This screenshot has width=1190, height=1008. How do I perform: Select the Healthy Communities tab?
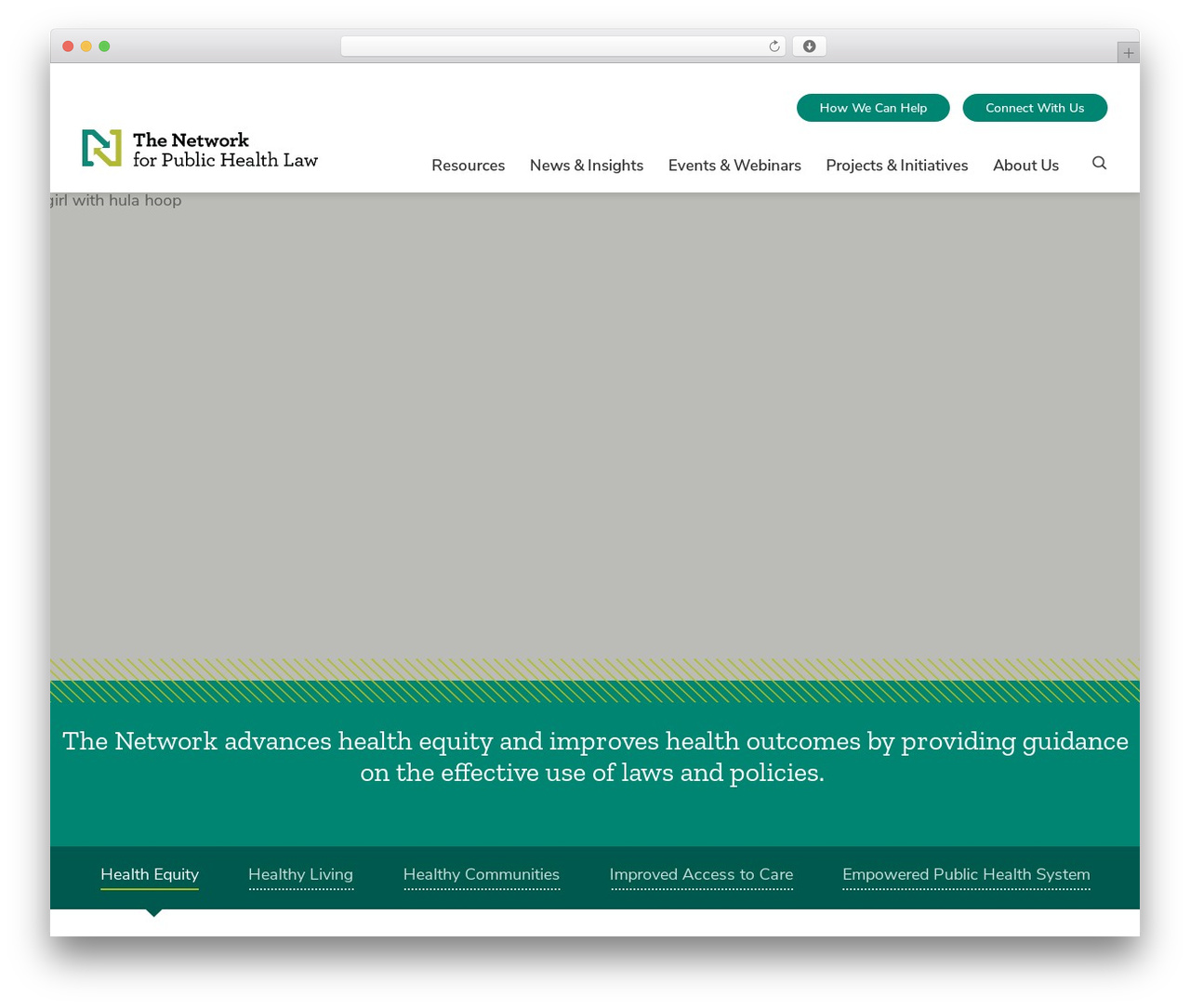point(482,875)
